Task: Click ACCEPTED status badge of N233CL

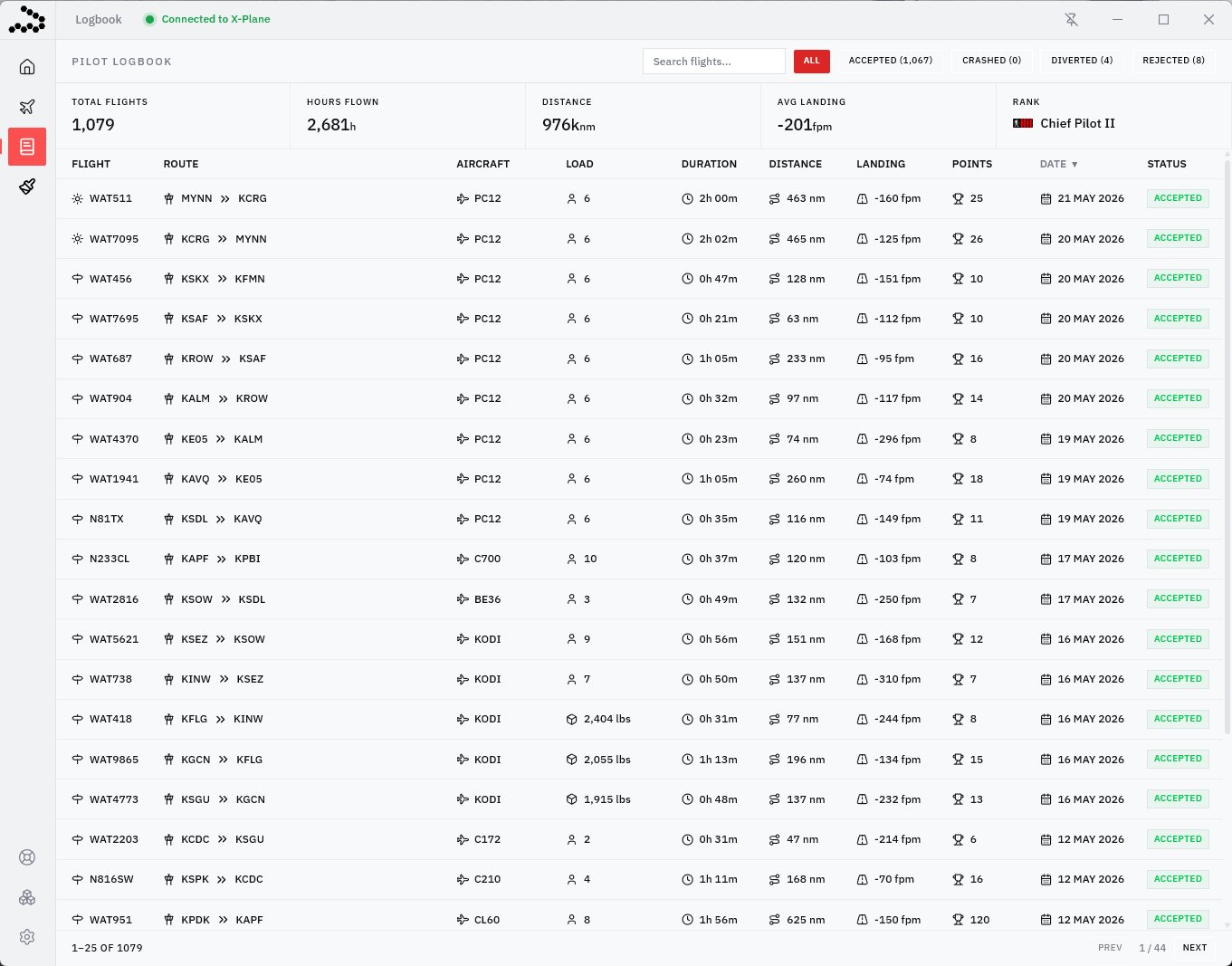Action: coord(1178,559)
